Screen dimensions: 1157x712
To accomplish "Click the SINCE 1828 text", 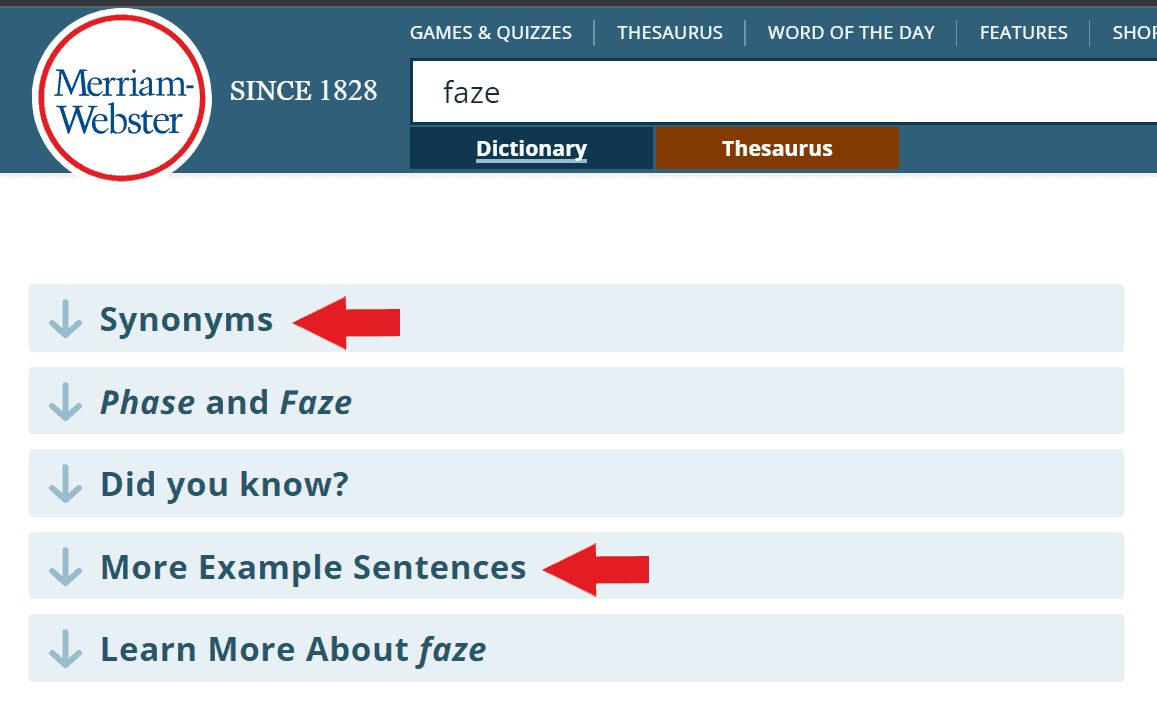I will click(x=303, y=90).
